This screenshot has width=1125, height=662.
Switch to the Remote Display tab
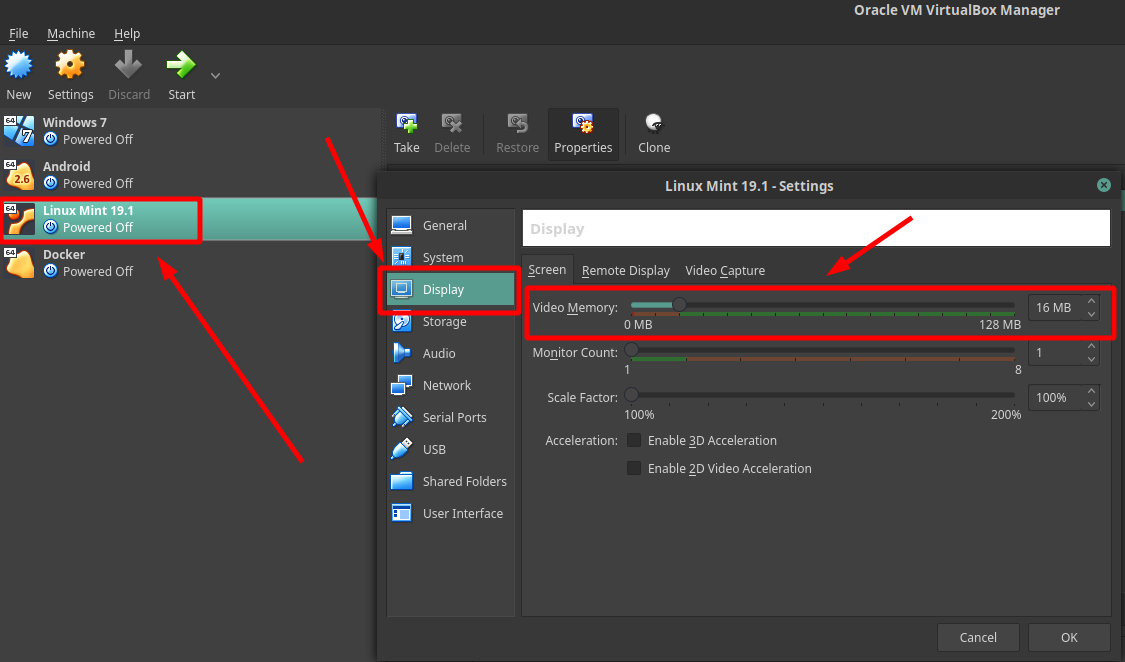(x=626, y=270)
